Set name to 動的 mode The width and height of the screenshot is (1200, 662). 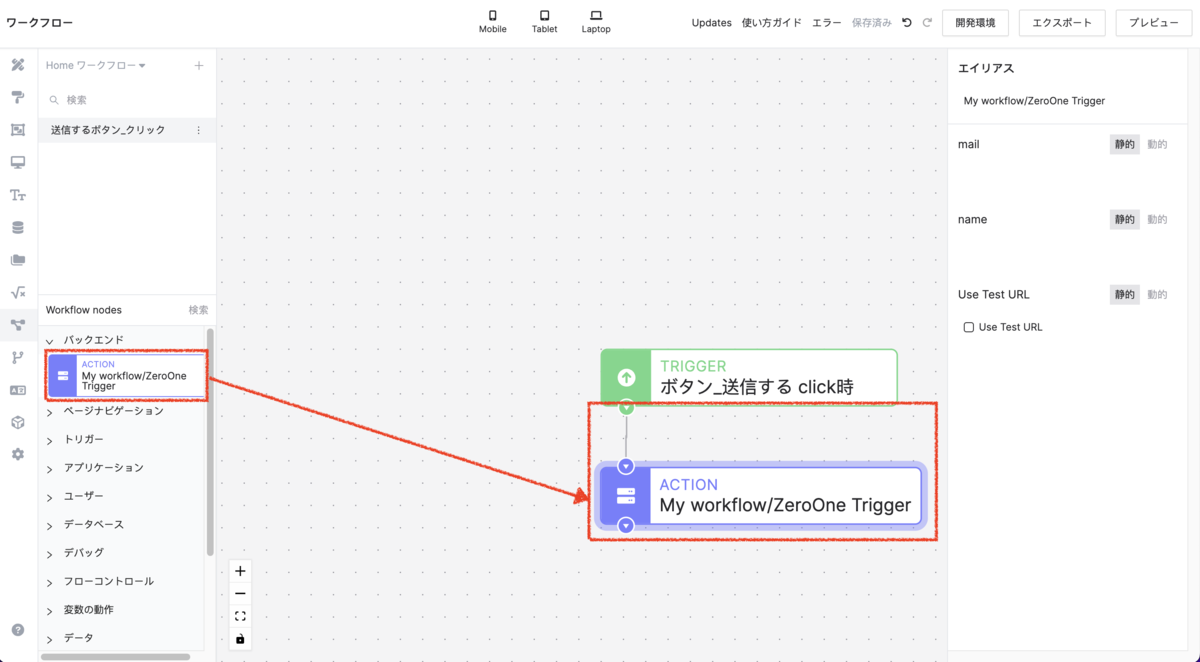(x=1157, y=219)
